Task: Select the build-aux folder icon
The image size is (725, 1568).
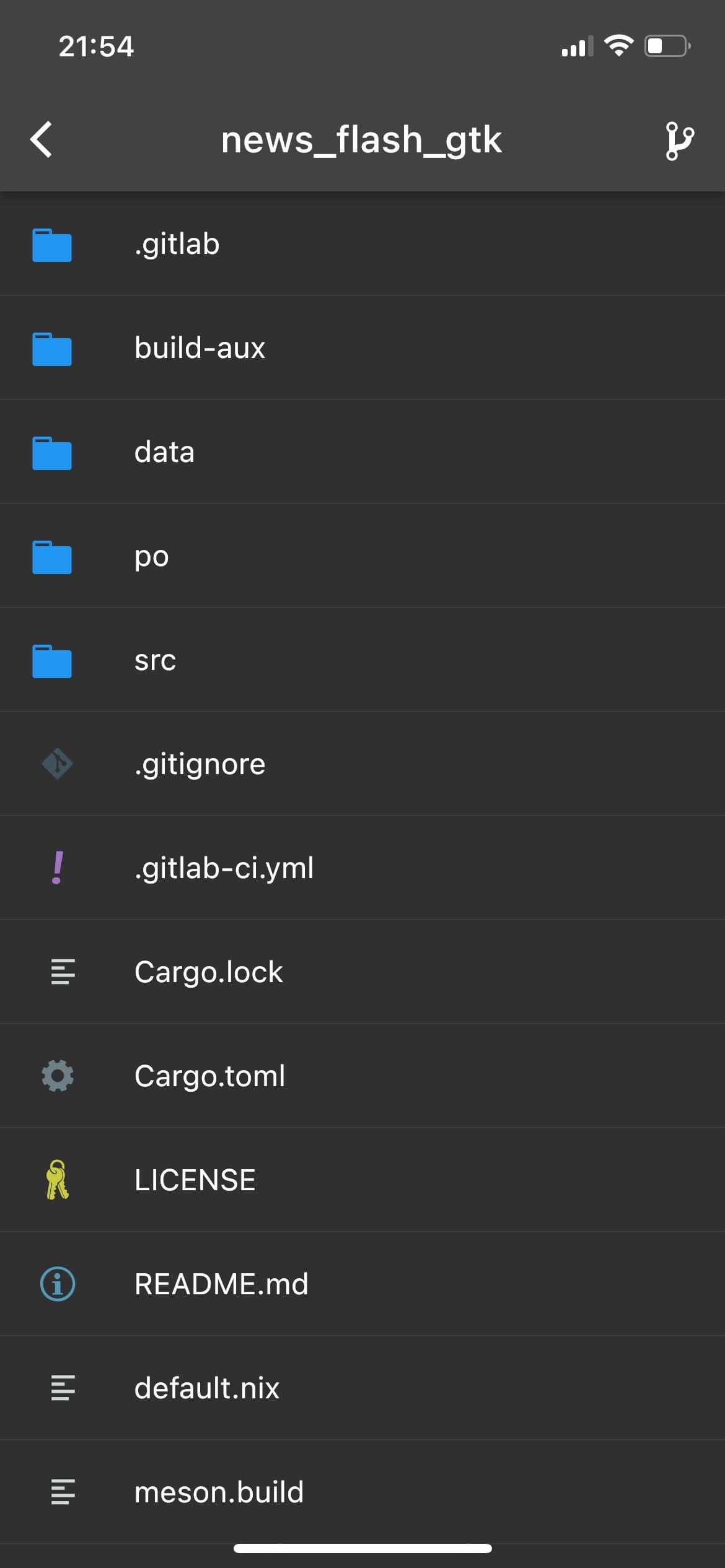Action: [52, 349]
